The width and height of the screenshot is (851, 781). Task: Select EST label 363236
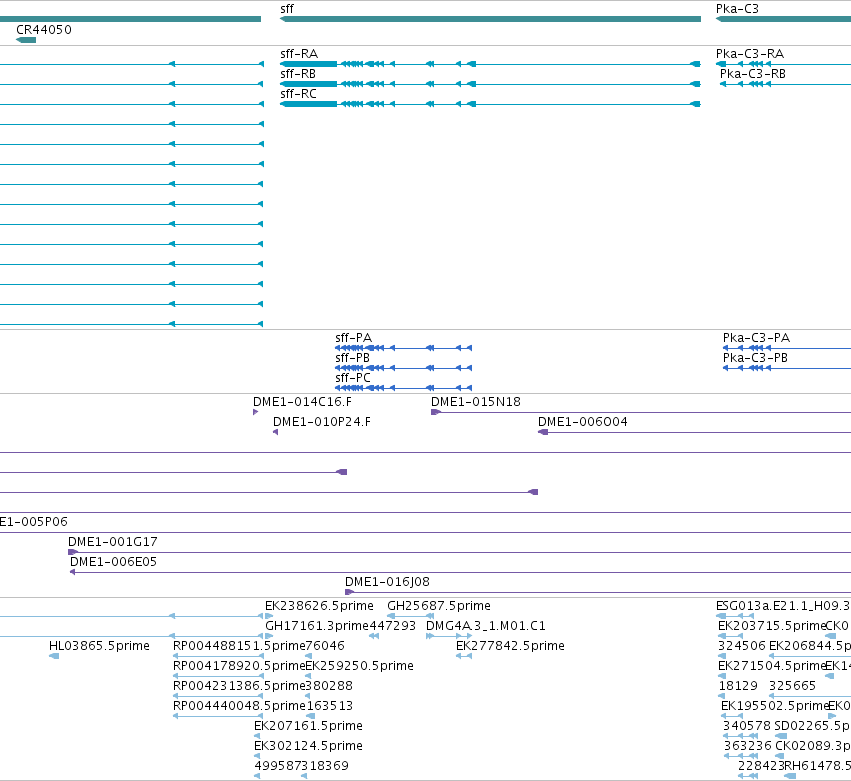[x=747, y=746]
